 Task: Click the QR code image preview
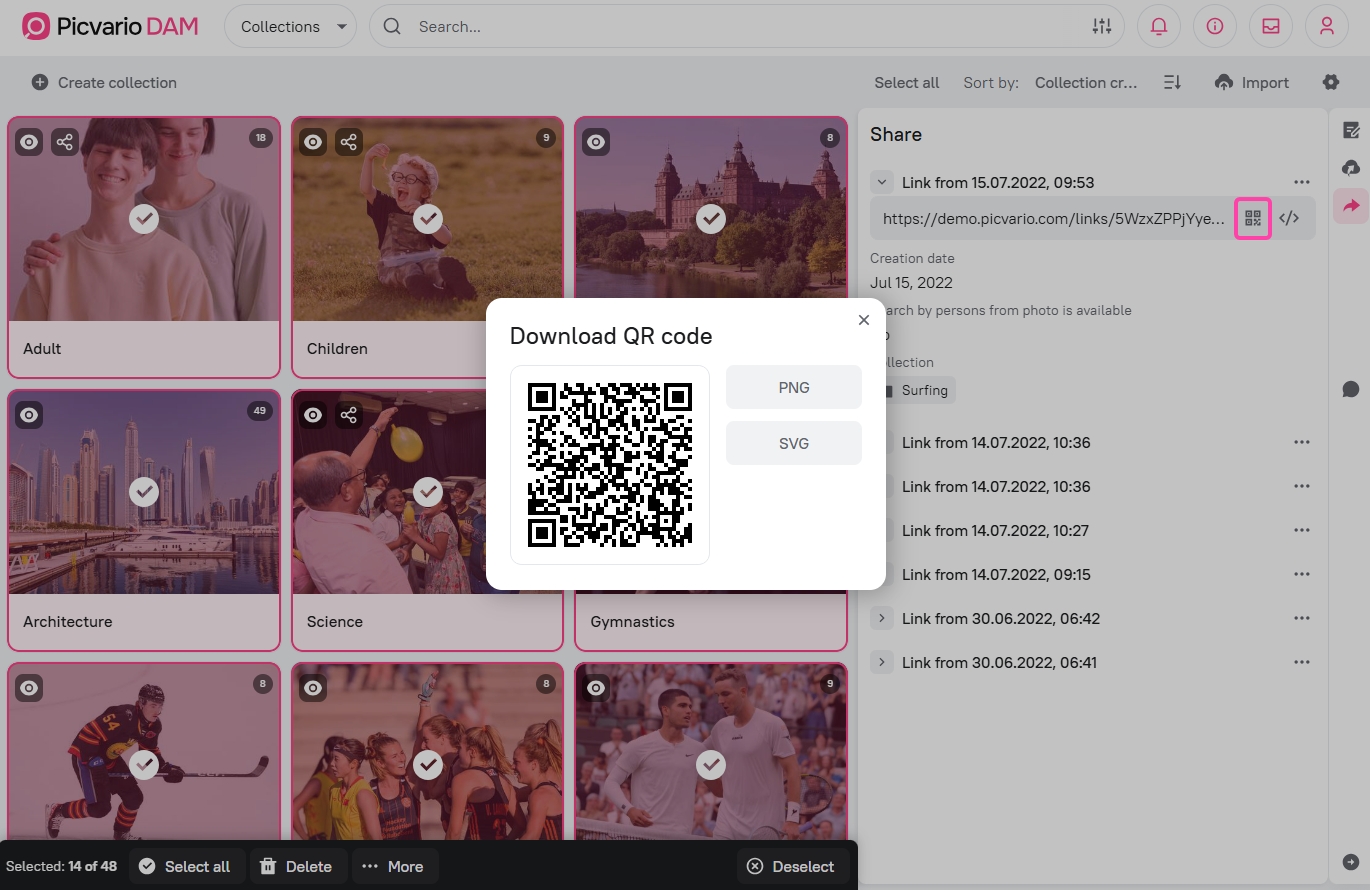(610, 464)
